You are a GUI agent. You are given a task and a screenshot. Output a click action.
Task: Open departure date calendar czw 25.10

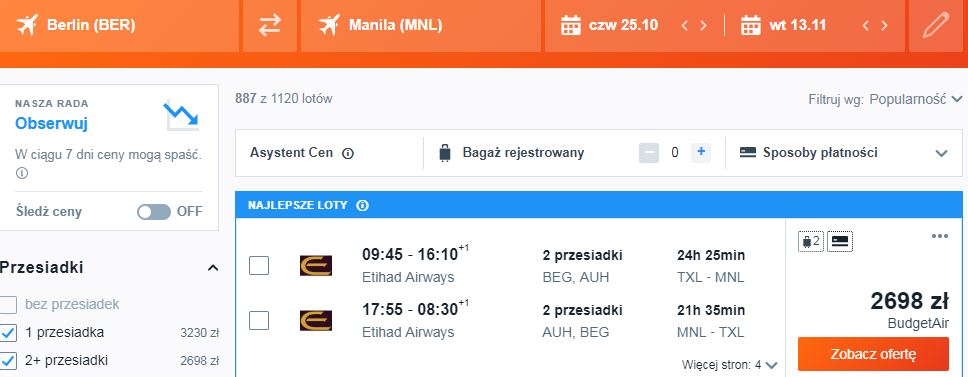[610, 26]
